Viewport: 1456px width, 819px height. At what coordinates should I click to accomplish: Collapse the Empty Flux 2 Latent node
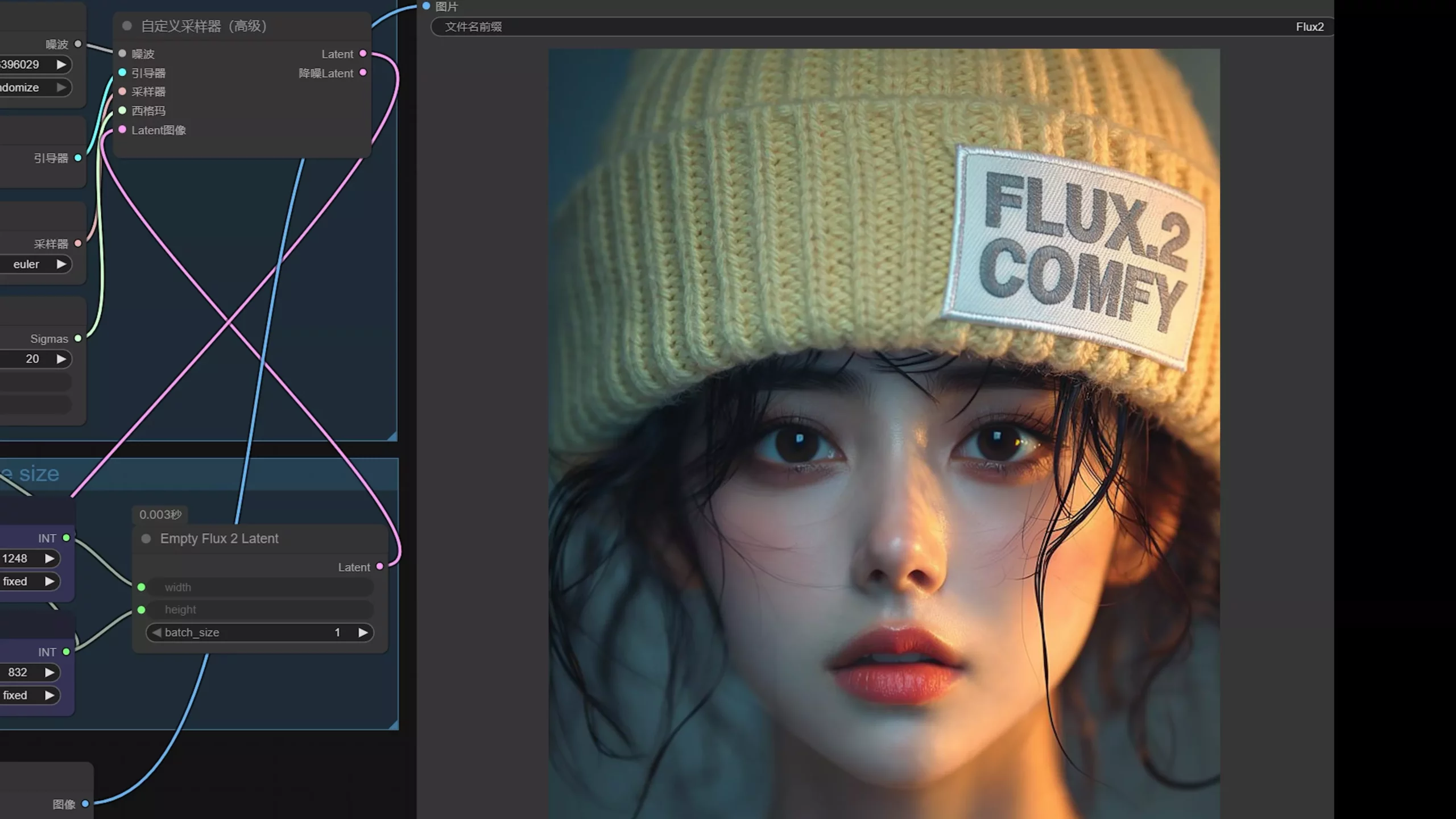tap(146, 539)
